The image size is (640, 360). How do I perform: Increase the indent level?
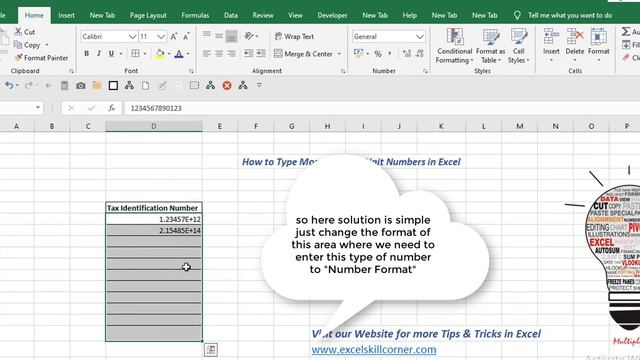click(x=261, y=53)
